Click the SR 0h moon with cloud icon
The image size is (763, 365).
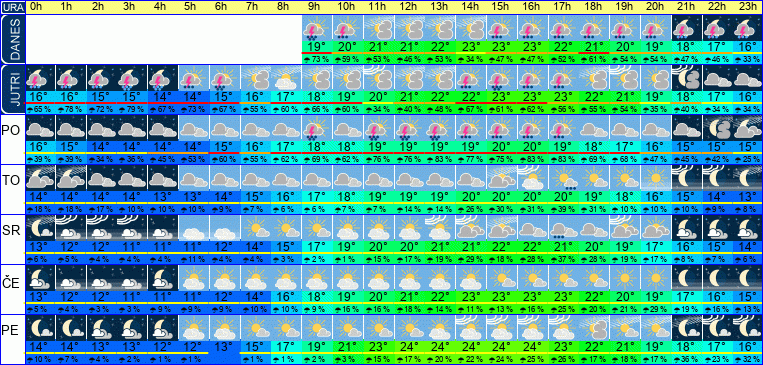(x=39, y=228)
